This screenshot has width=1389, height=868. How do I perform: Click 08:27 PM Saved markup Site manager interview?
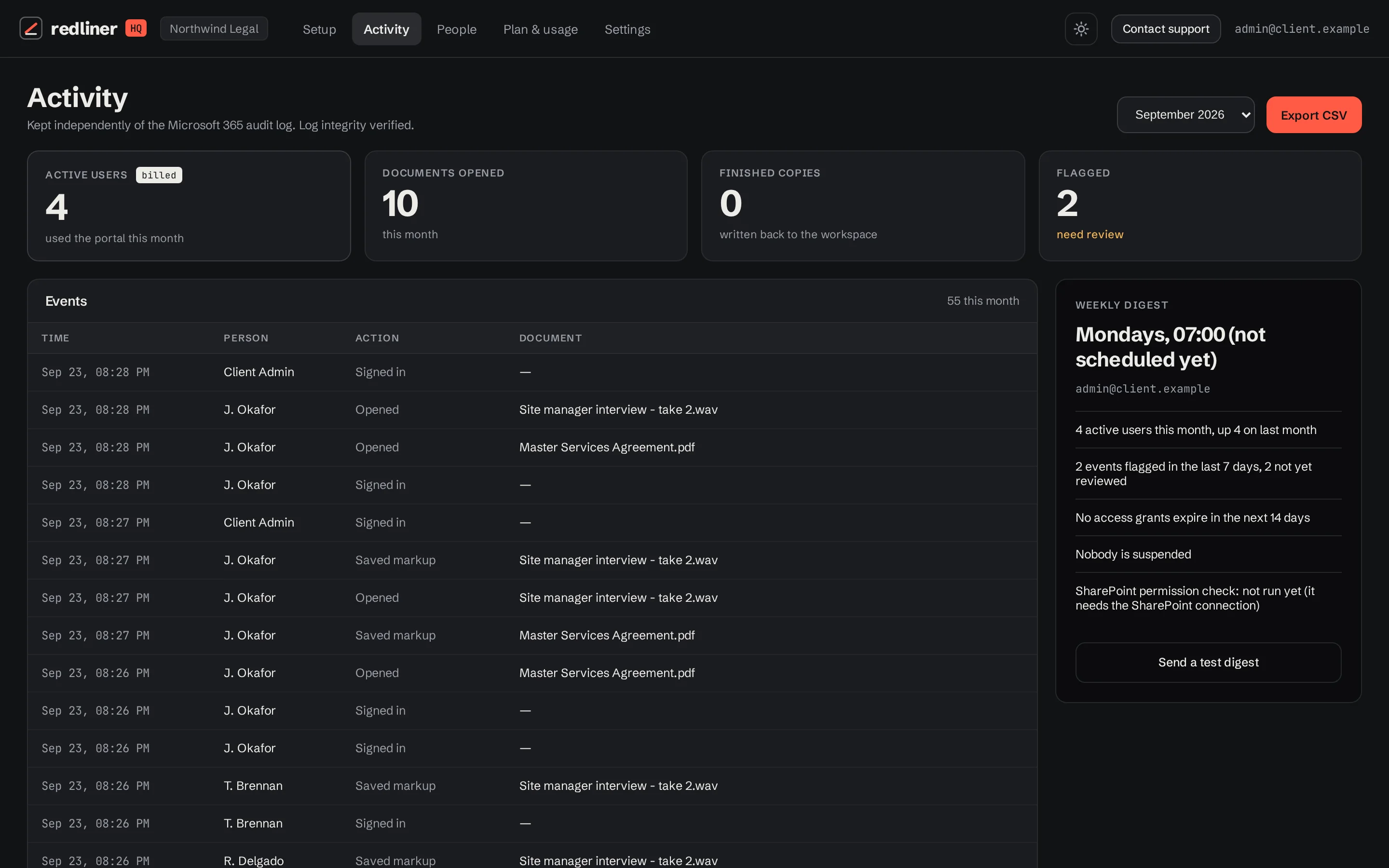click(618, 560)
